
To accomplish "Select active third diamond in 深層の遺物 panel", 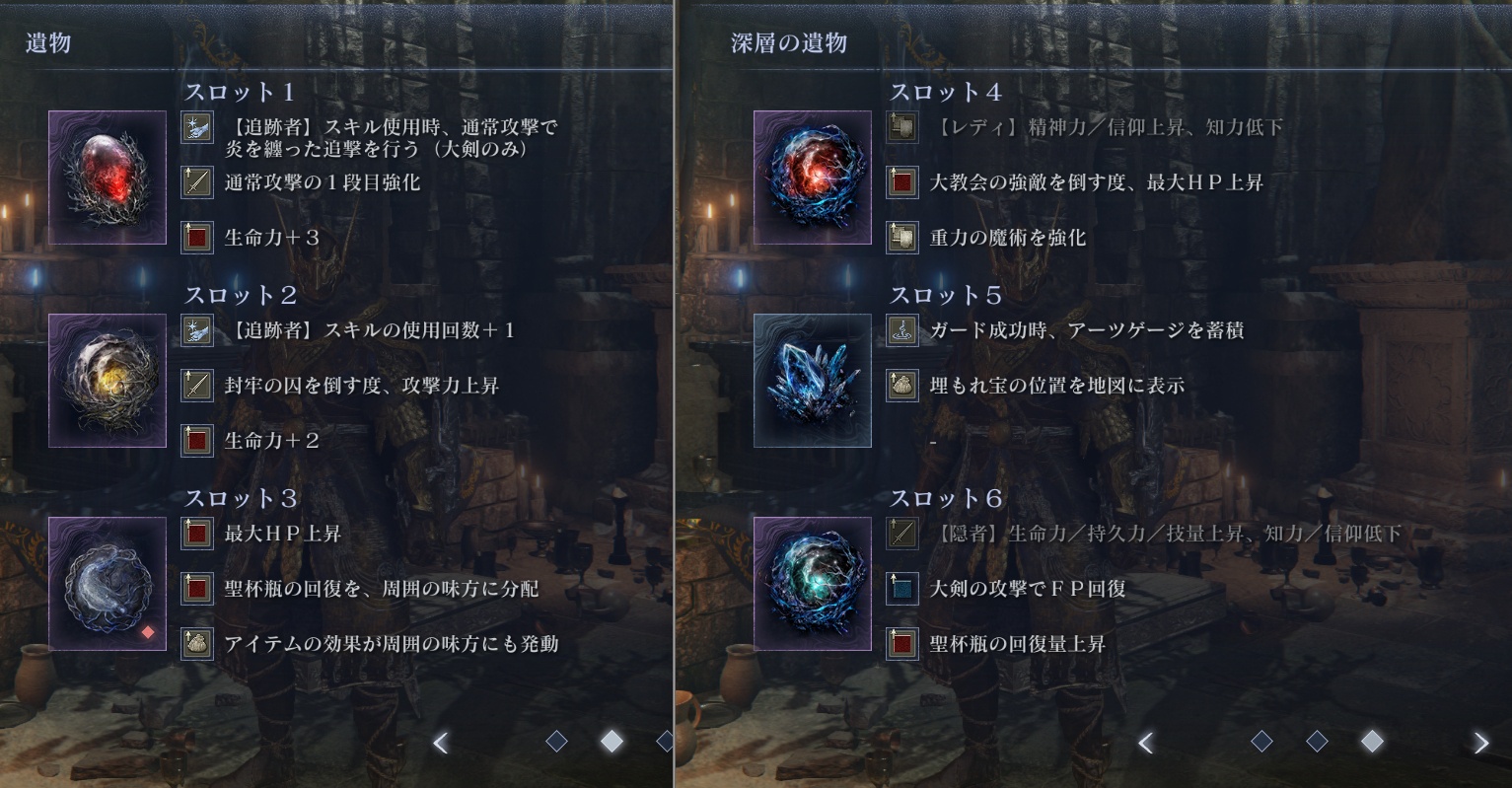I will tap(1372, 741).
